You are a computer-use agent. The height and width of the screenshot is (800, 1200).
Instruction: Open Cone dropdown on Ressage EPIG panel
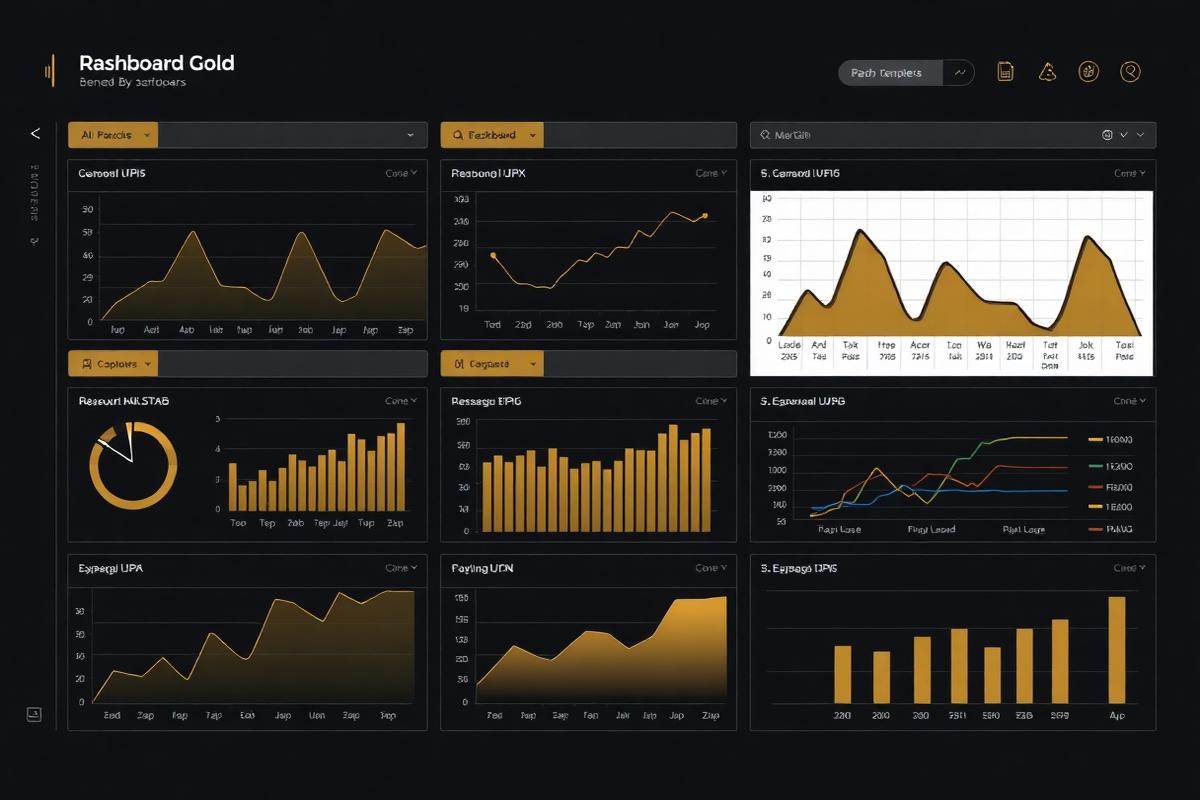click(711, 400)
